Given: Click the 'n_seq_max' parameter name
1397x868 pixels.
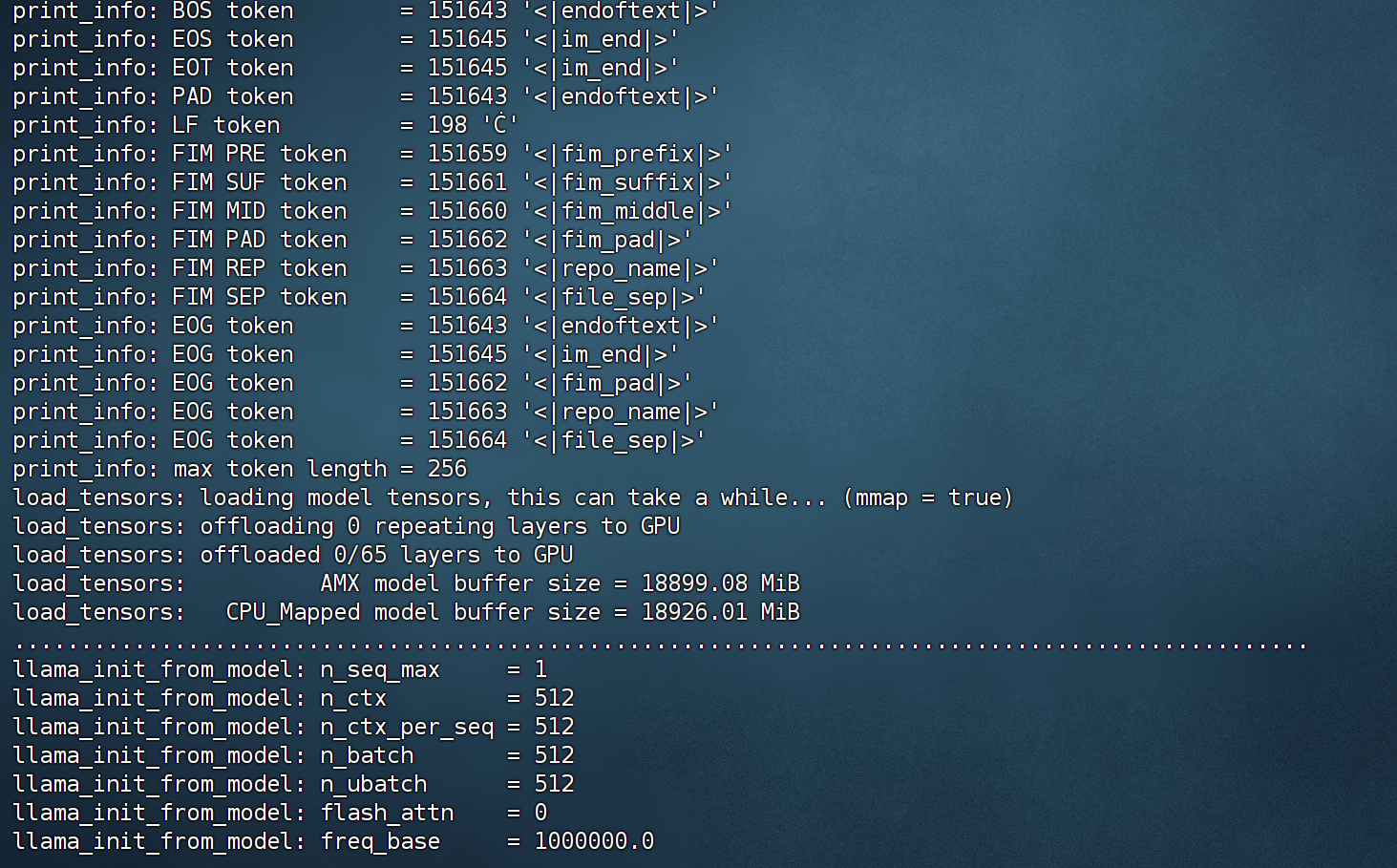Looking at the screenshot, I should coord(380,669).
